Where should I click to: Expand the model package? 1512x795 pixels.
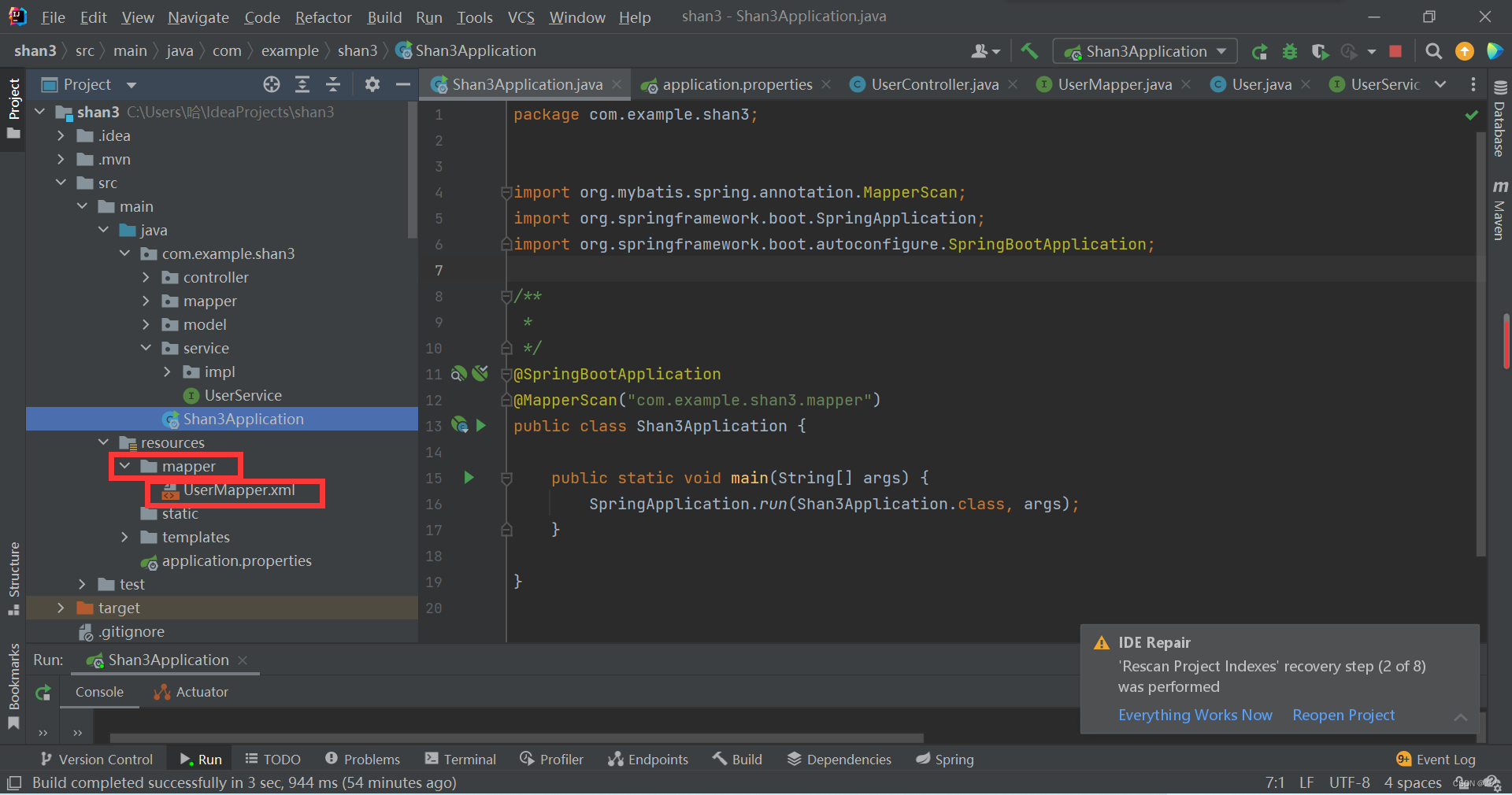[146, 324]
